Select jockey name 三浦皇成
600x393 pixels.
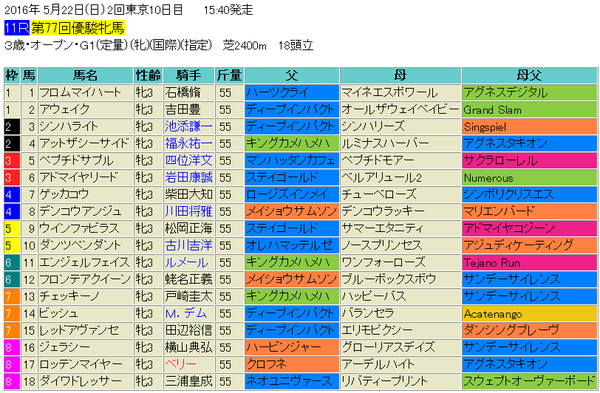point(188,381)
